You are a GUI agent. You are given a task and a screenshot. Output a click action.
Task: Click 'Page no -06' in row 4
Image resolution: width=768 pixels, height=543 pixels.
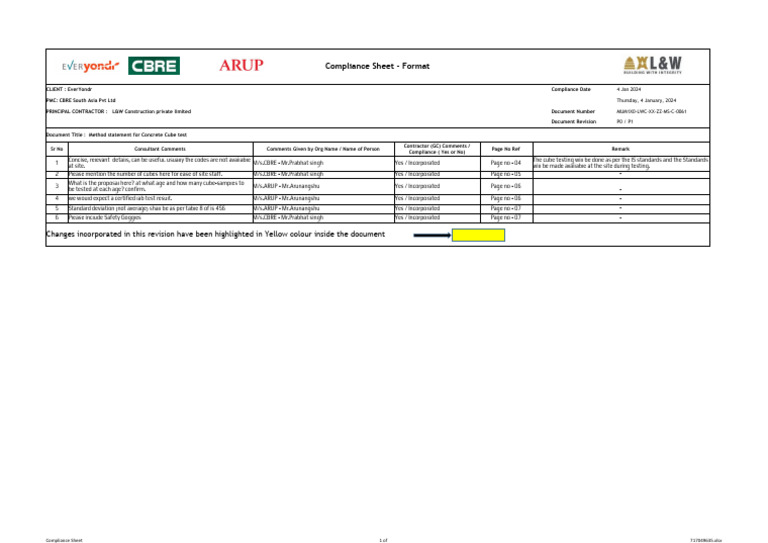pyautogui.click(x=506, y=198)
